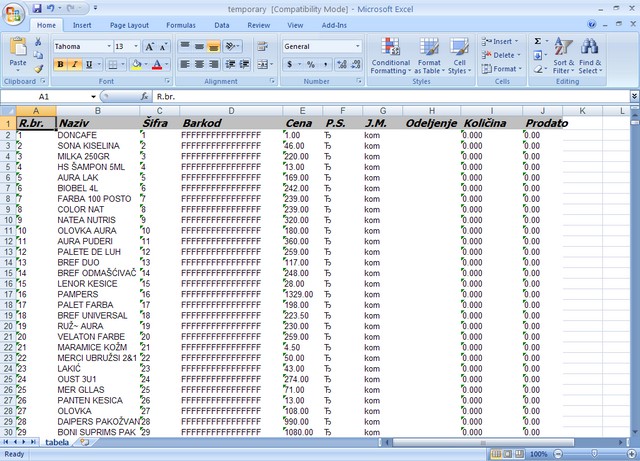Viewport: 640px width, 461px height.
Task: Switch to the Page Layout tab
Action: 129,24
